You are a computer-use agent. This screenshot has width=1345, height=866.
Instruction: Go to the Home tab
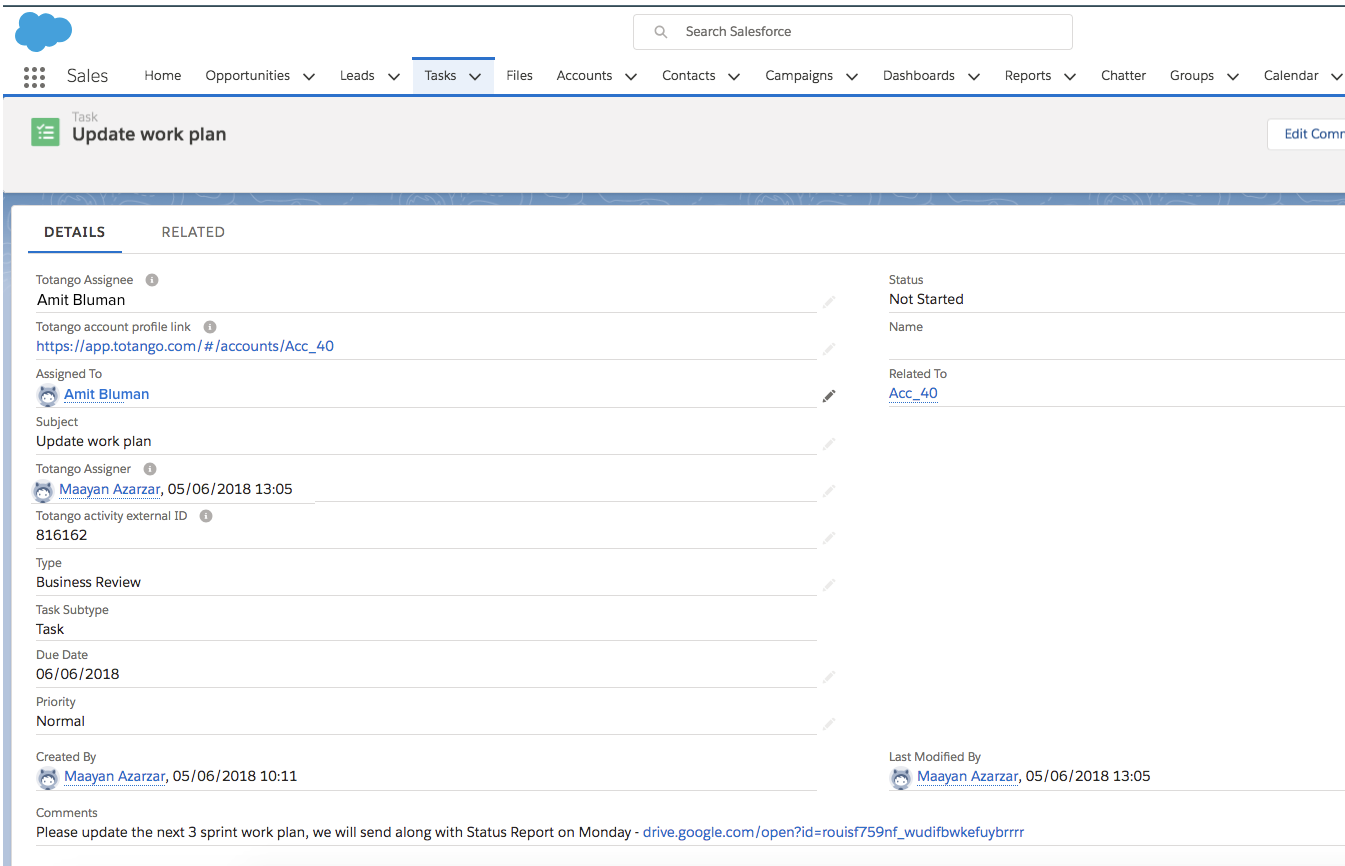[163, 76]
